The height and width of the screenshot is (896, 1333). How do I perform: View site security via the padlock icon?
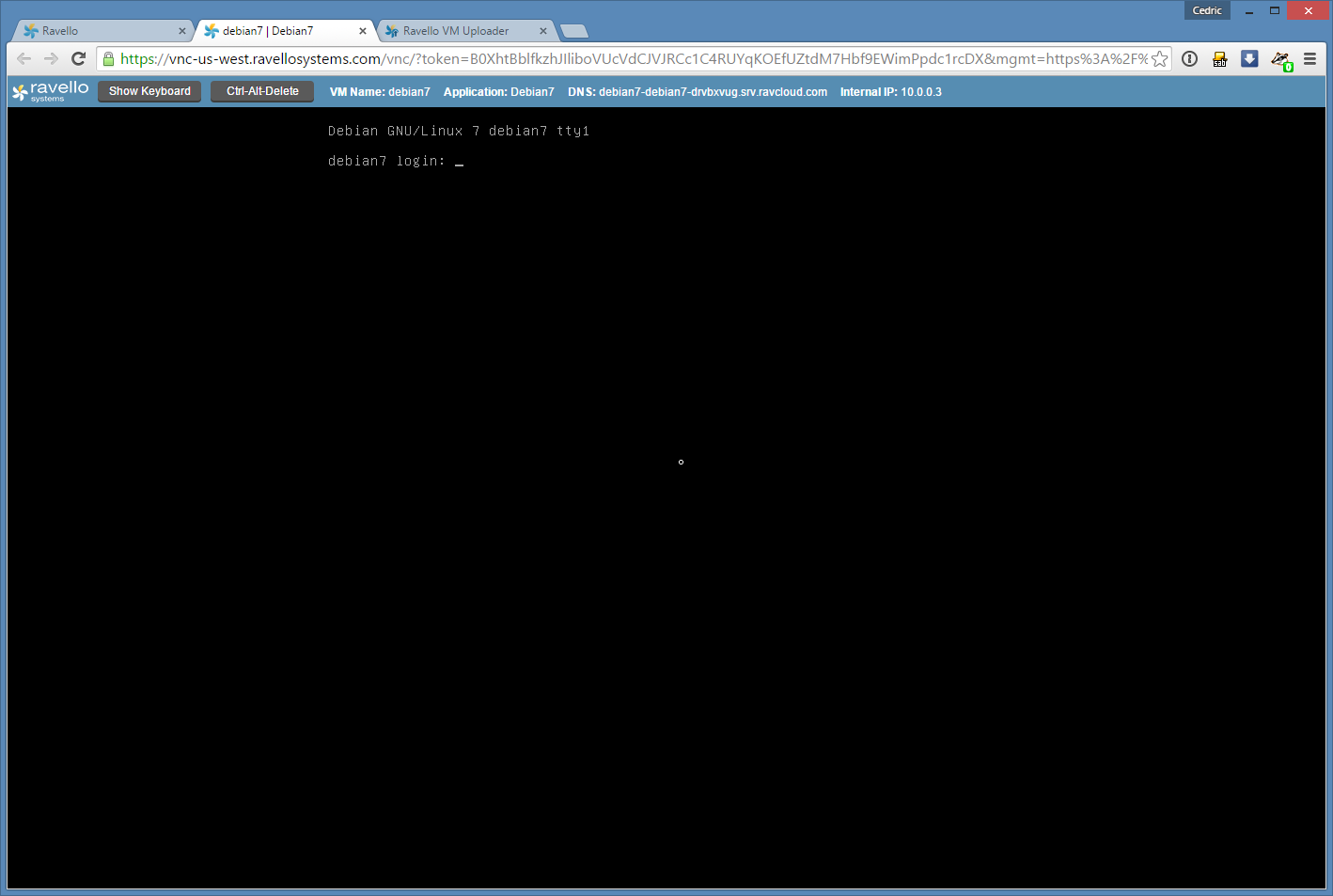click(x=109, y=59)
